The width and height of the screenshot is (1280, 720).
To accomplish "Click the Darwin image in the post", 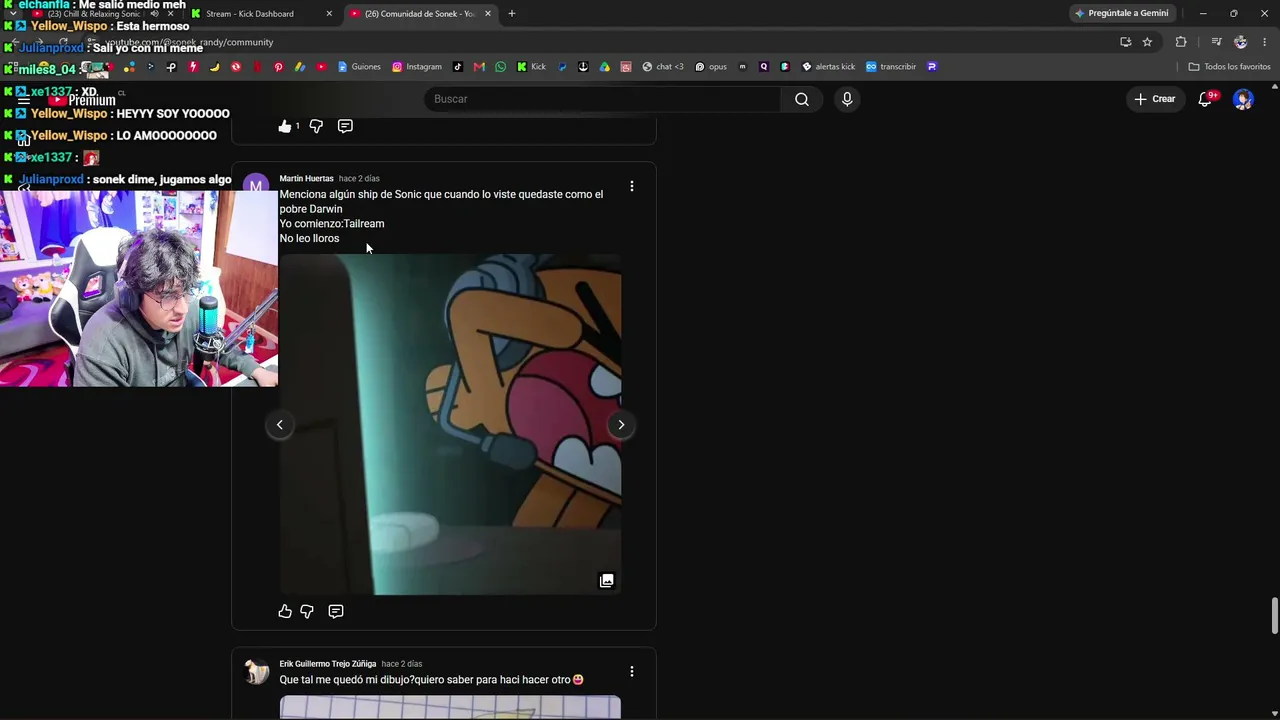I will (450, 425).
